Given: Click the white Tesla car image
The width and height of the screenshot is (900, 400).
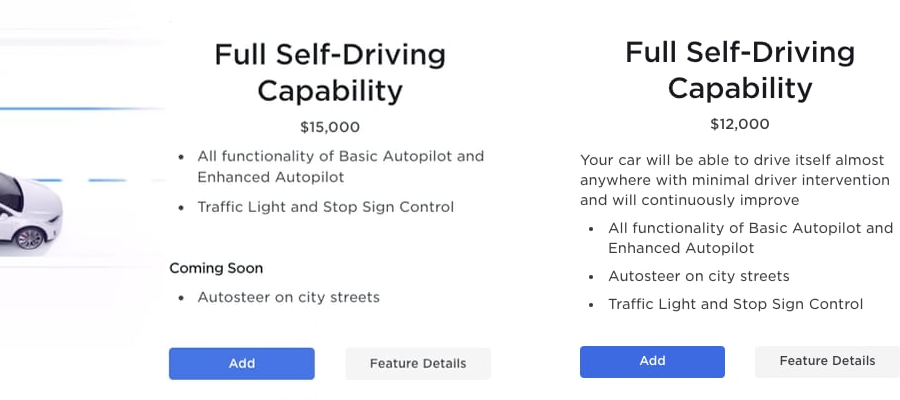Looking at the screenshot, I should [x=30, y=211].
